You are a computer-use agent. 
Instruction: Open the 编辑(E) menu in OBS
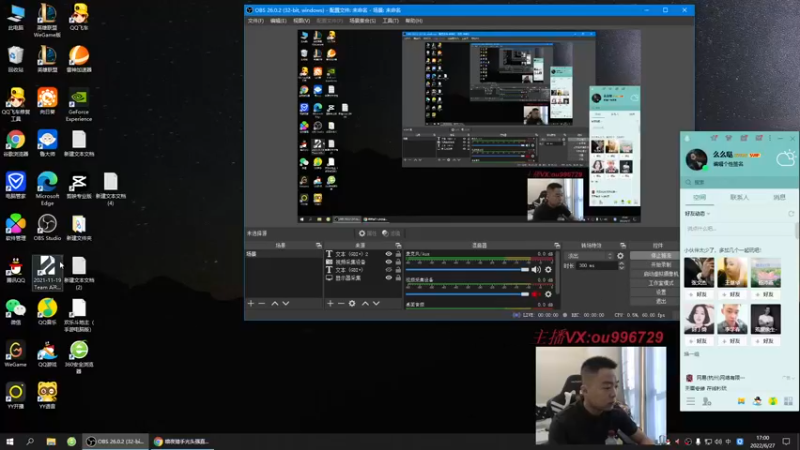click(278, 21)
